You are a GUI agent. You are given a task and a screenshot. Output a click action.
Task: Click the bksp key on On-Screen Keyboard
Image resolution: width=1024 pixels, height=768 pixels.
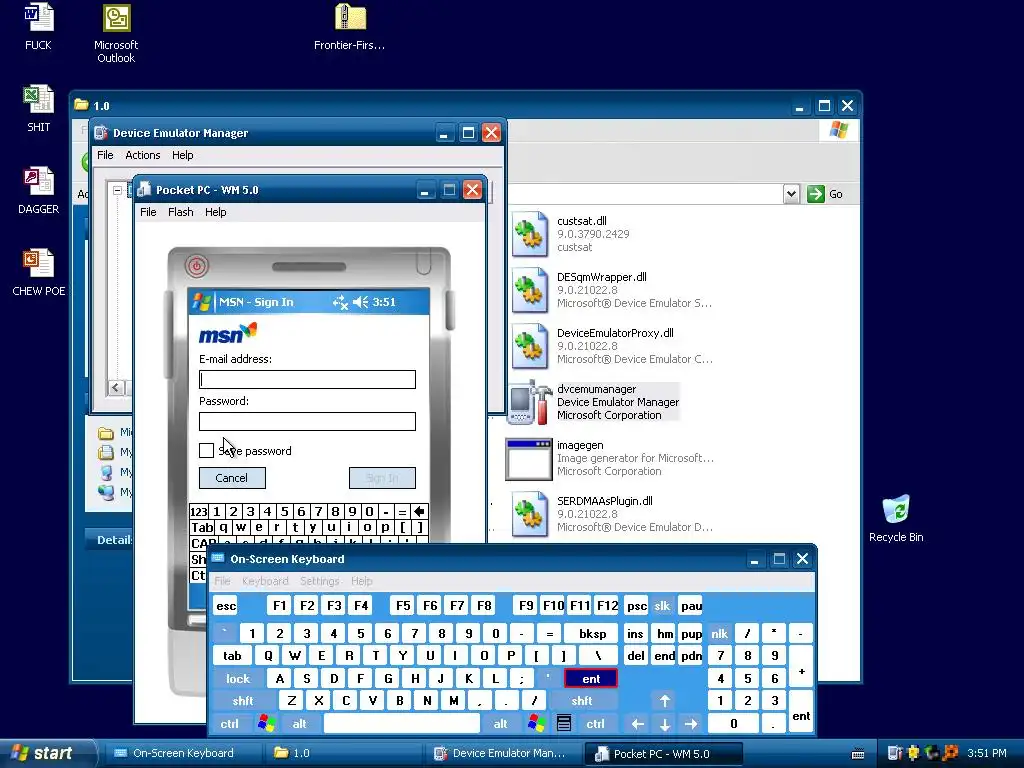592,633
